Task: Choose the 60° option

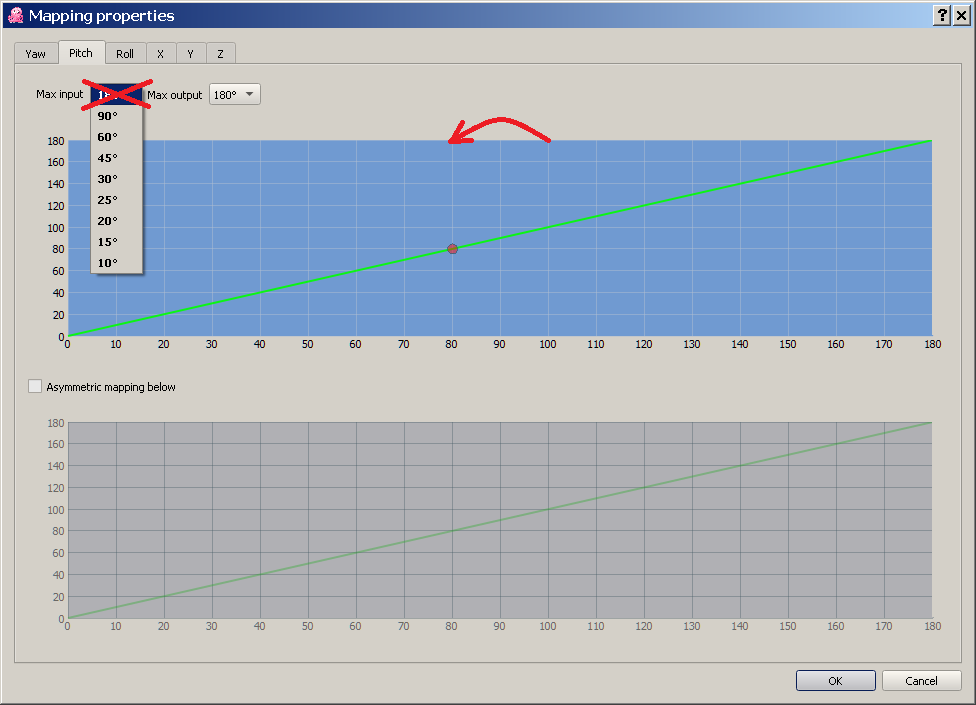Action: (x=108, y=136)
